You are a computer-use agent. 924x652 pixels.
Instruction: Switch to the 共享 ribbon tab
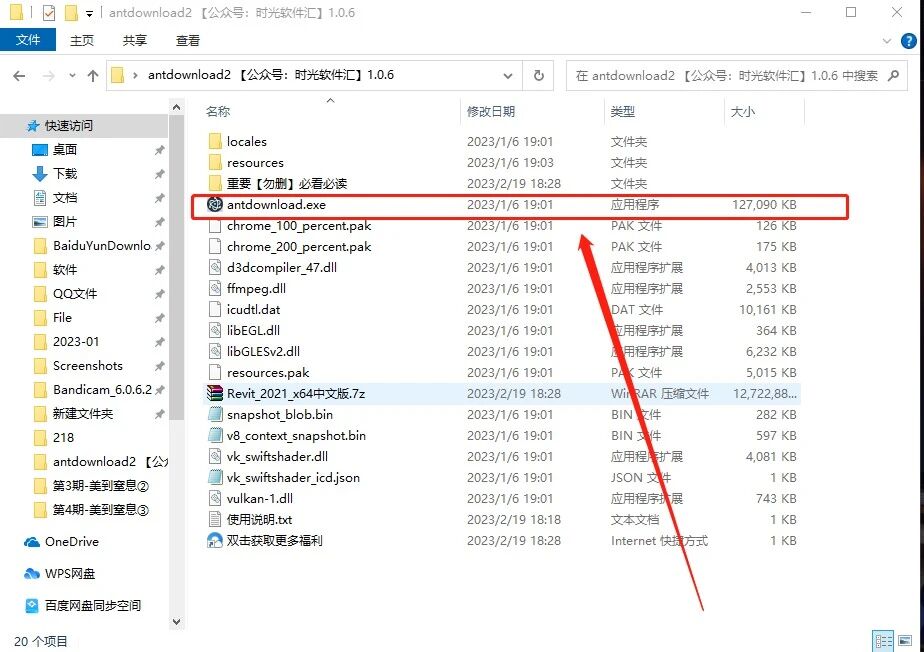[134, 40]
